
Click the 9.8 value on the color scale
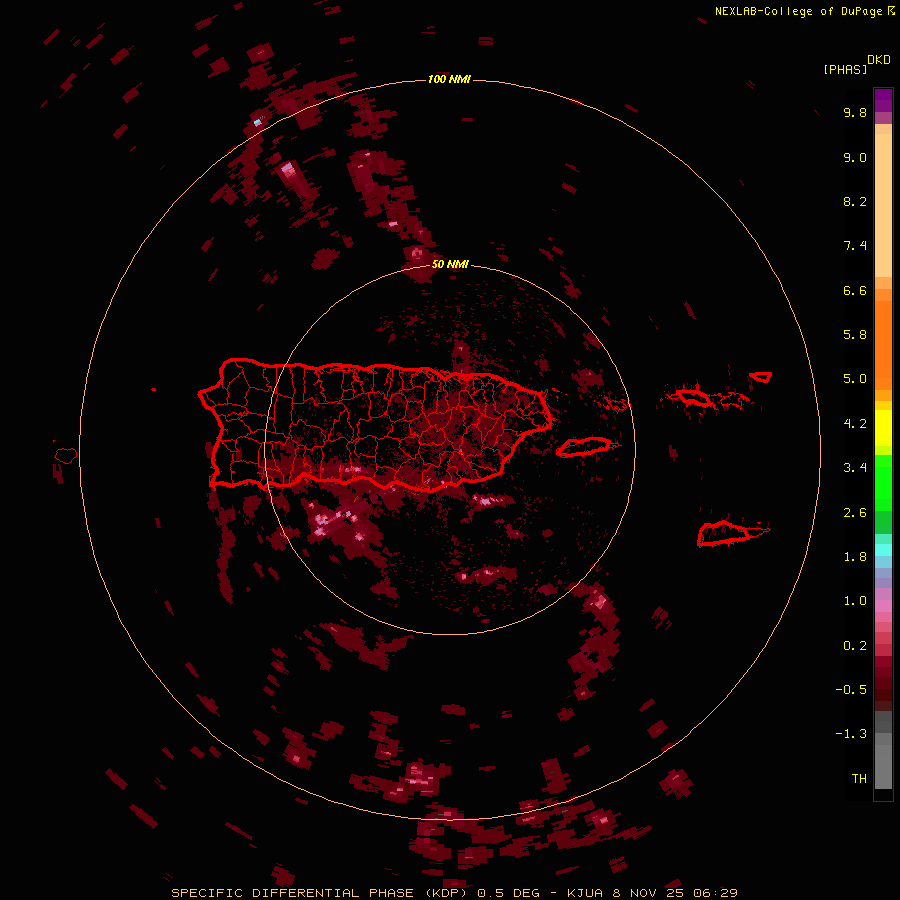[855, 112]
